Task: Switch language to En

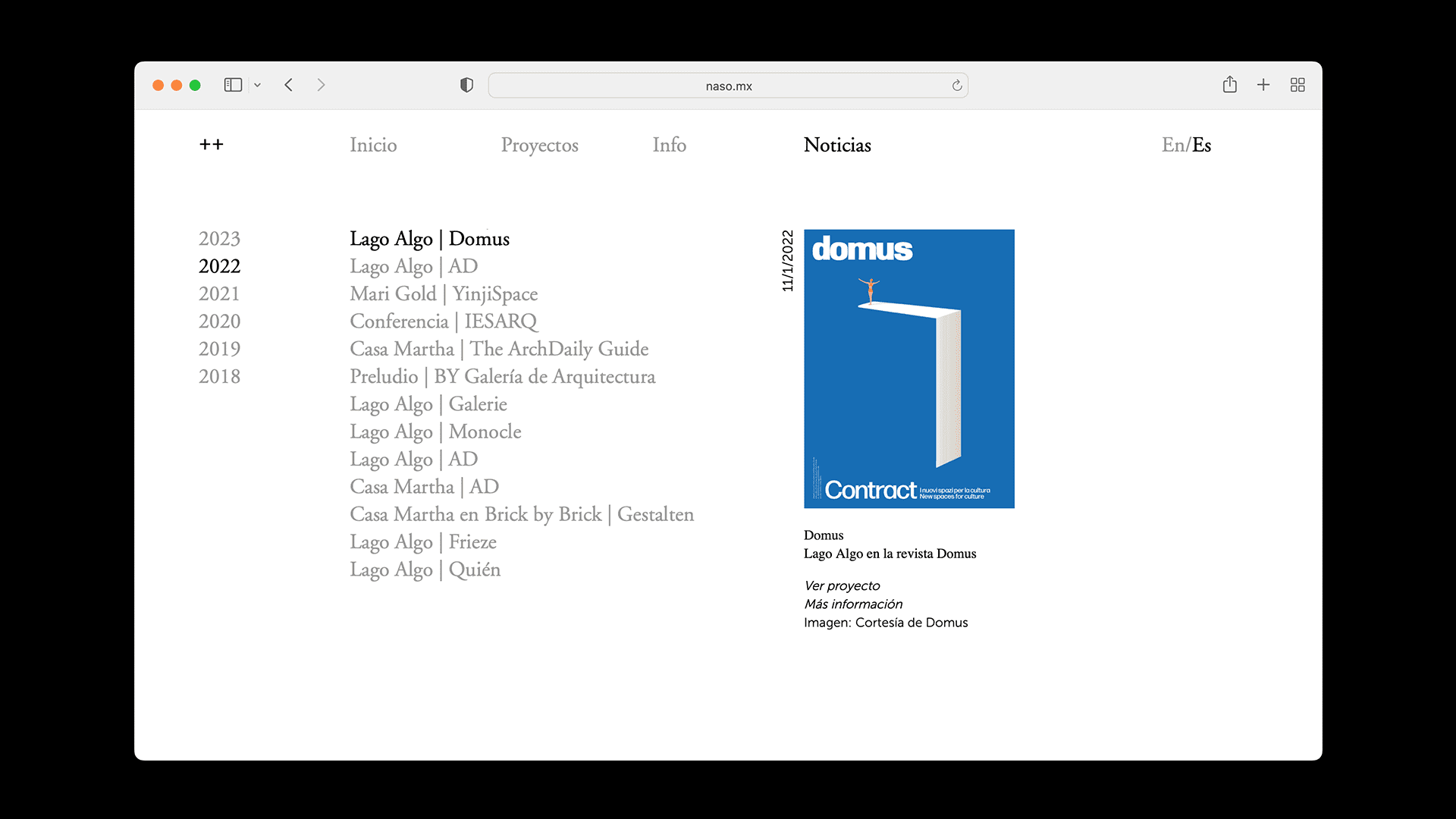Action: click(x=1172, y=145)
